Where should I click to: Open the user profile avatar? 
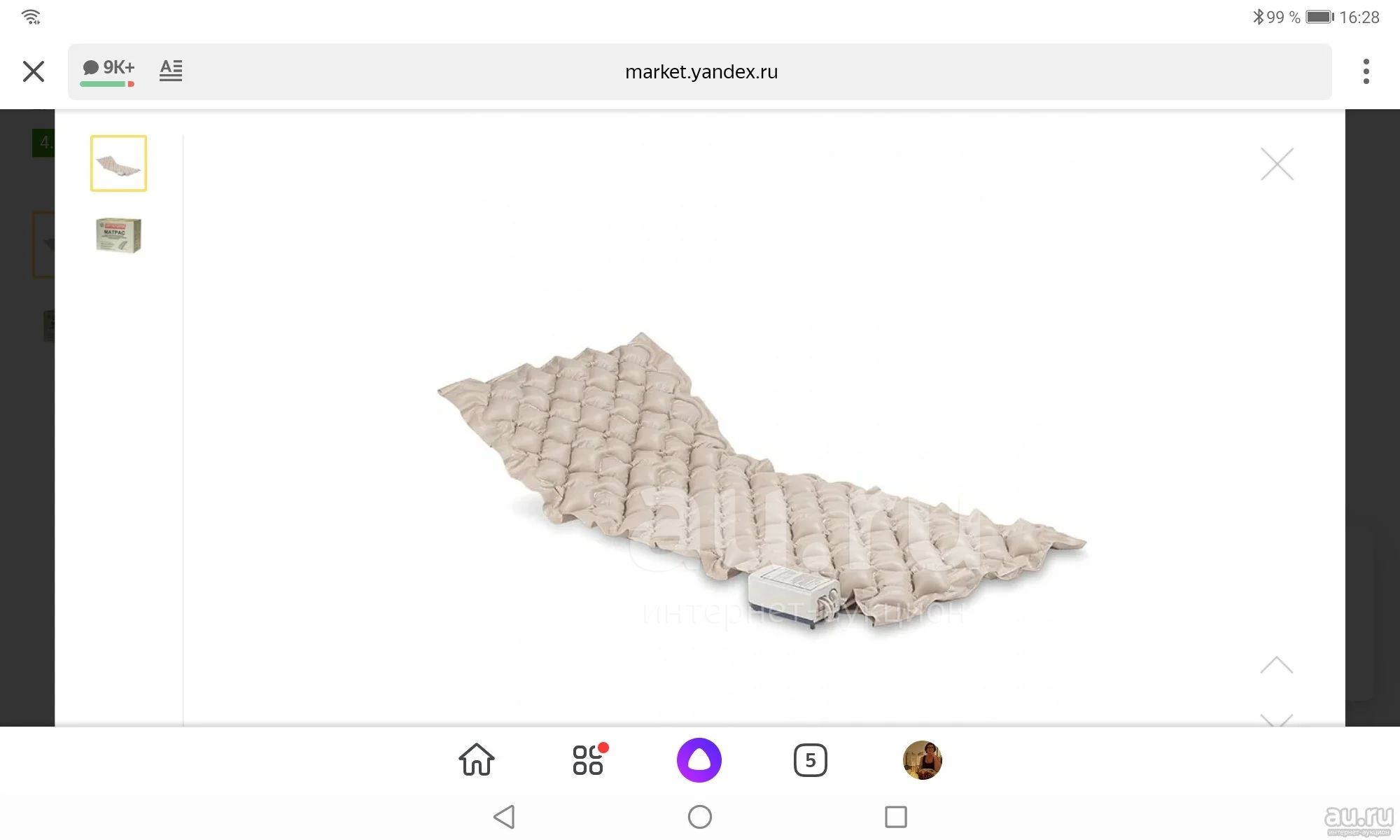coord(923,760)
